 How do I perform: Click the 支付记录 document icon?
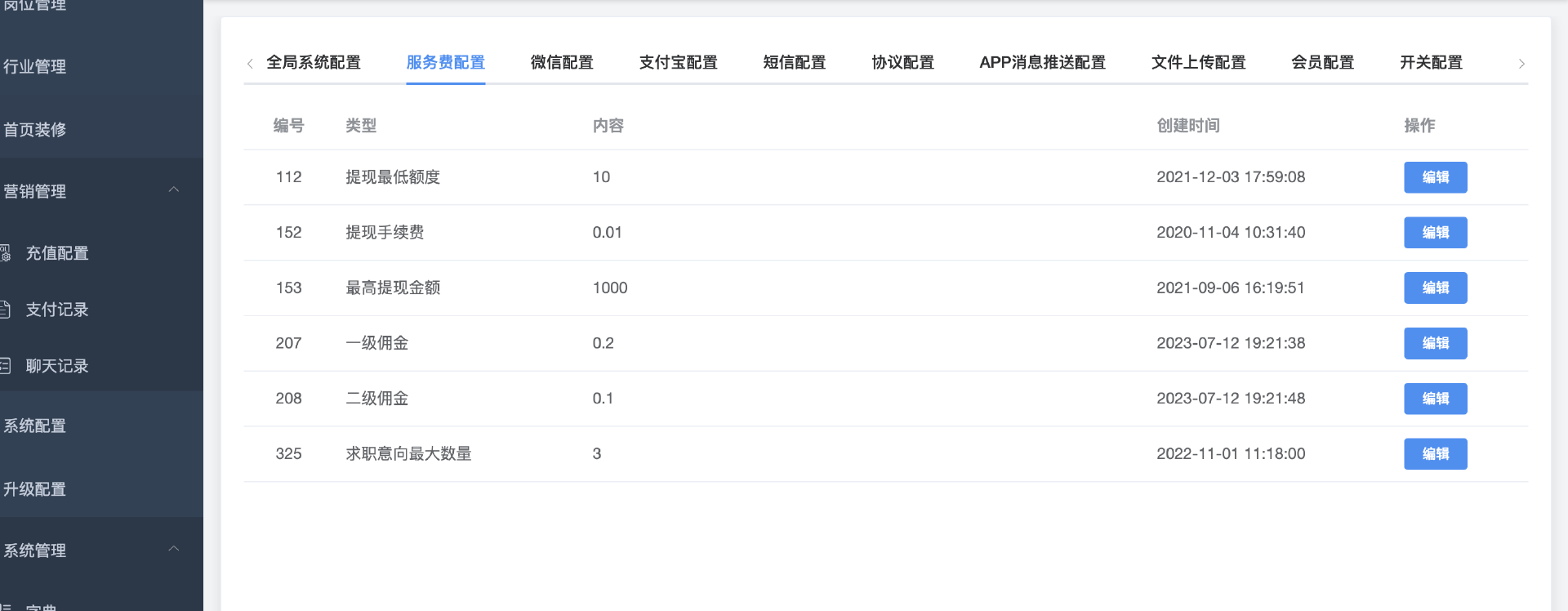point(6,310)
